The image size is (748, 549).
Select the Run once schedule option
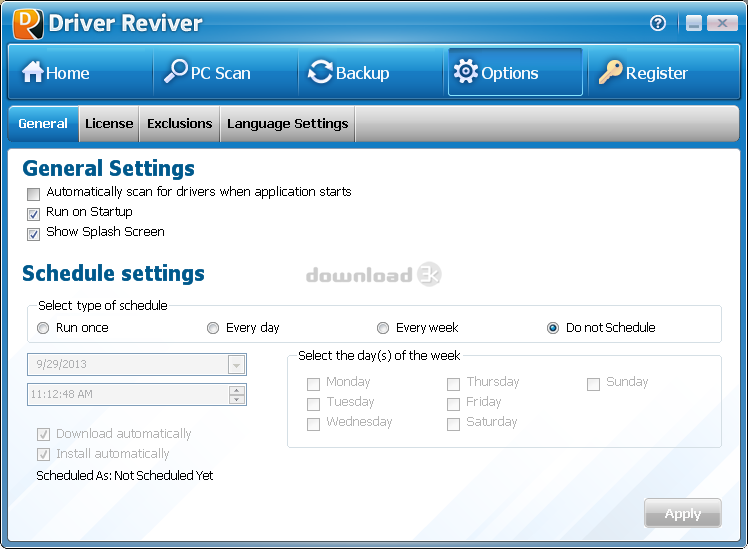tap(43, 328)
